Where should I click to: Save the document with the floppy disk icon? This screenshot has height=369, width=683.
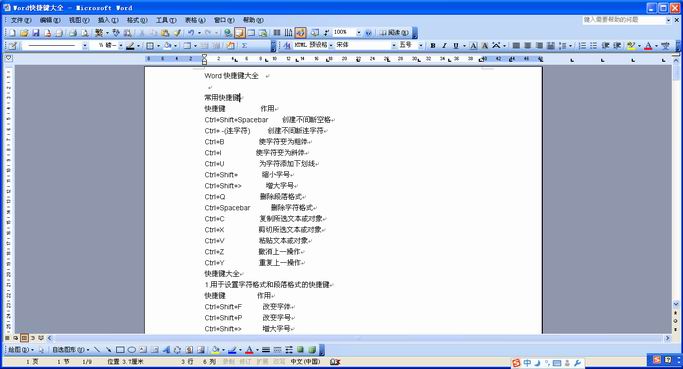point(36,33)
